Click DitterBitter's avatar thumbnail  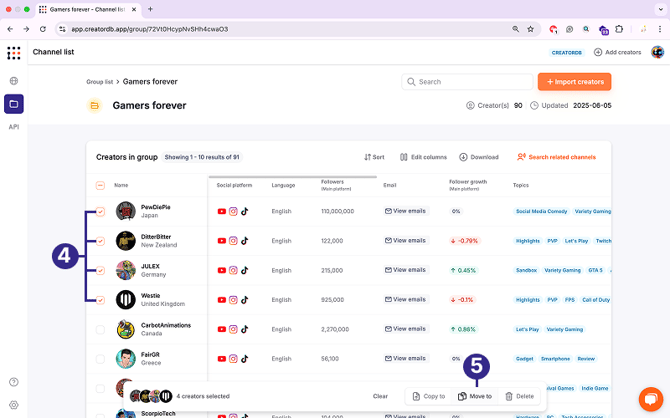[x=126, y=241]
